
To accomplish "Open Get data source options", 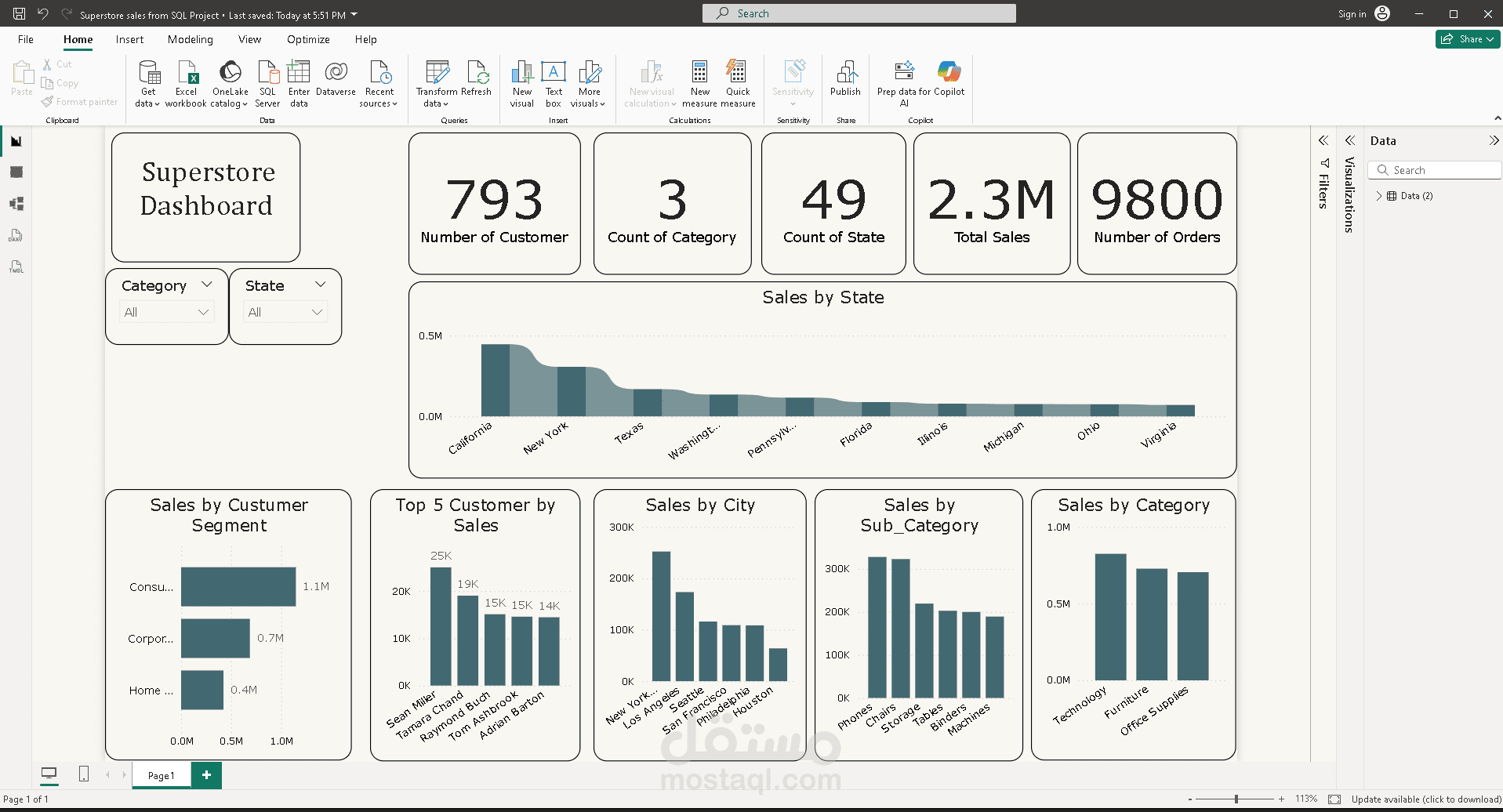I will (148, 84).
